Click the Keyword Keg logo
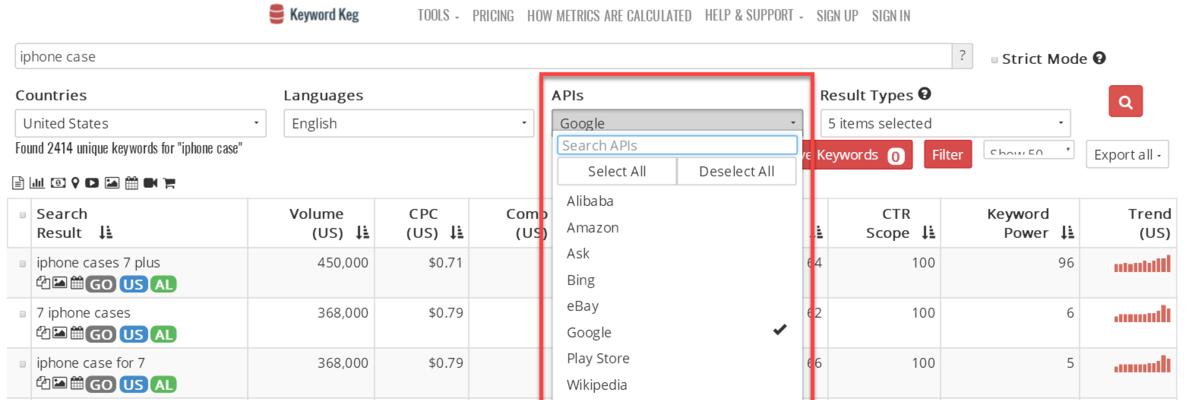The image size is (1192, 400). 313,15
